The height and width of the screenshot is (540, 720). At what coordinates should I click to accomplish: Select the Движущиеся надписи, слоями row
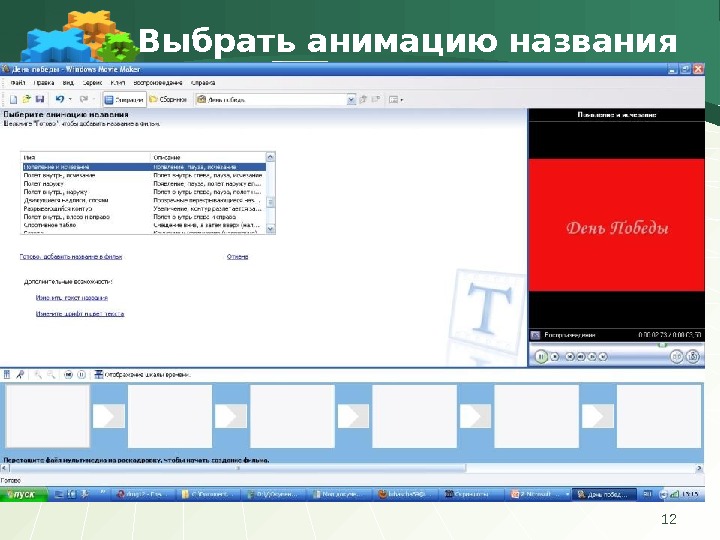point(144,200)
